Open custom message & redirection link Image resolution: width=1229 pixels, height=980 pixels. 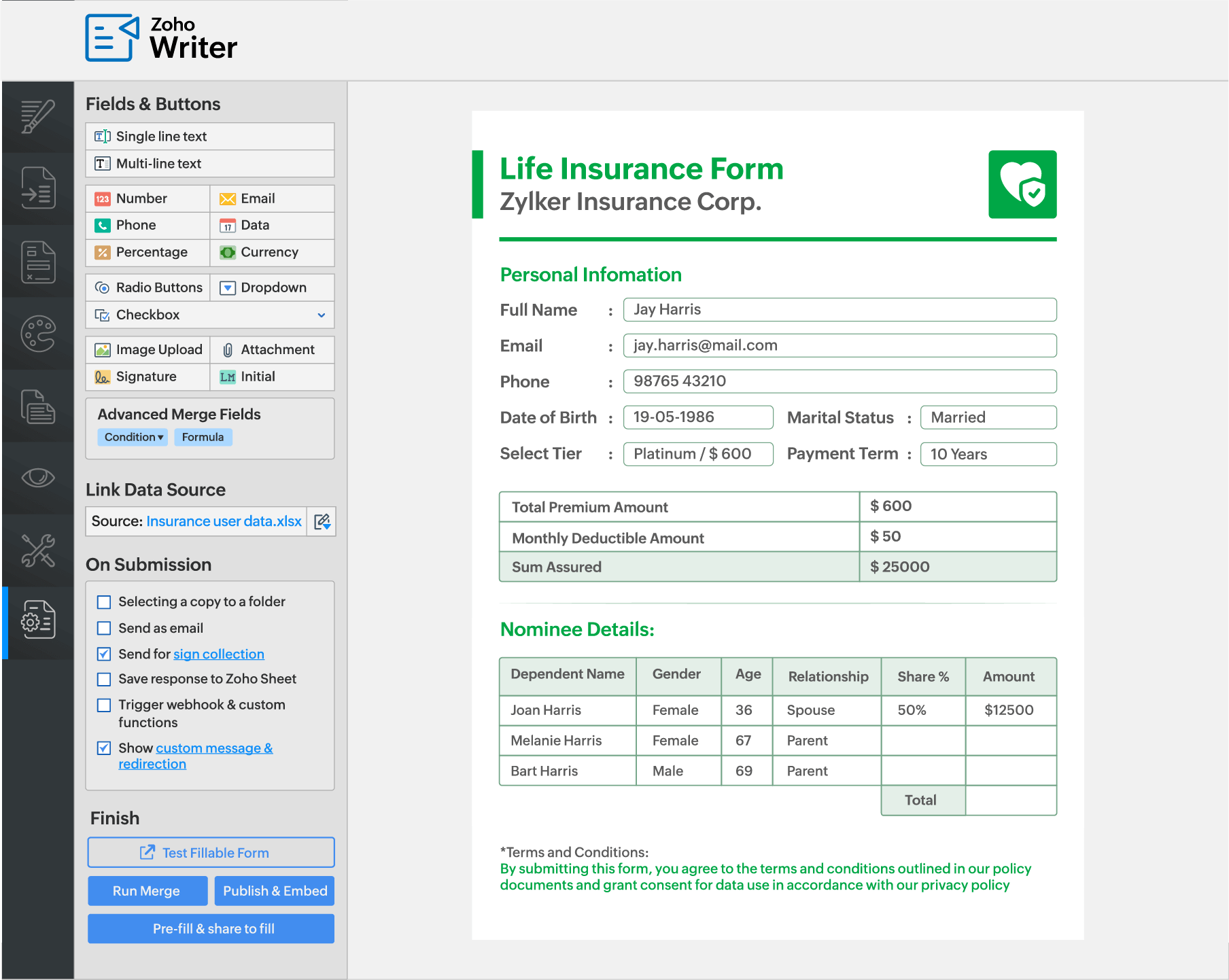(196, 756)
